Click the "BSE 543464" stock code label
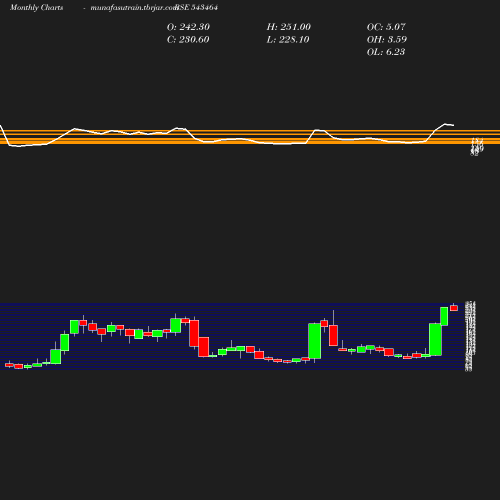This screenshot has height=500, width=500. [x=197, y=7]
